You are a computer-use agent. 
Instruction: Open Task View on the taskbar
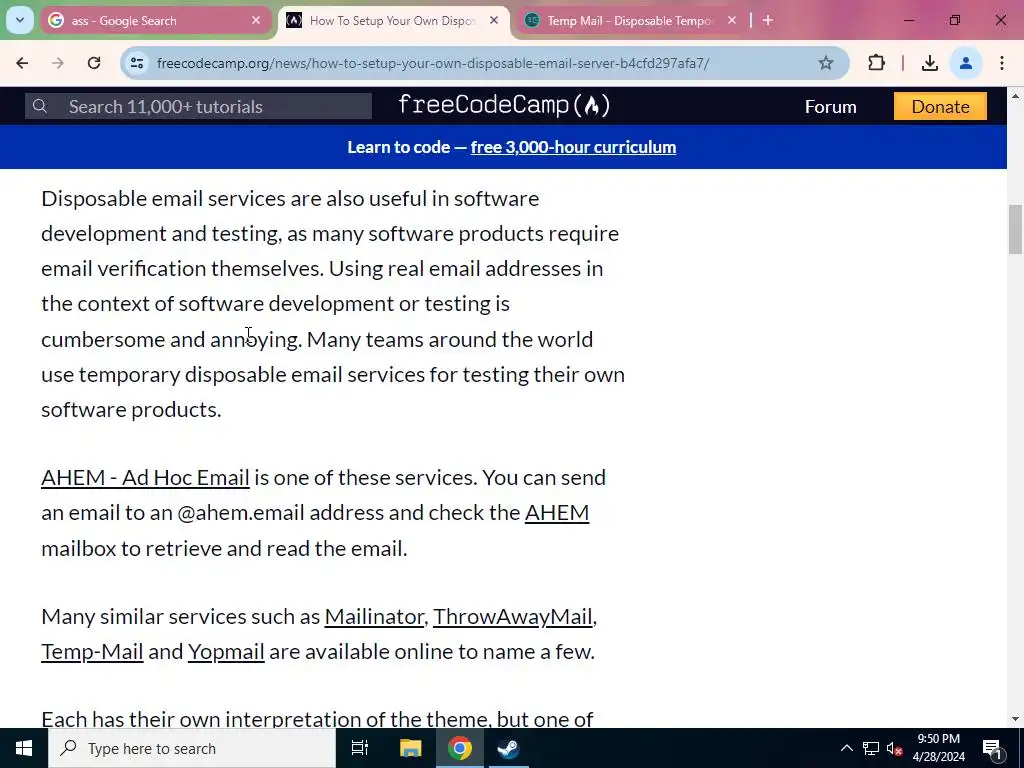coord(360,748)
